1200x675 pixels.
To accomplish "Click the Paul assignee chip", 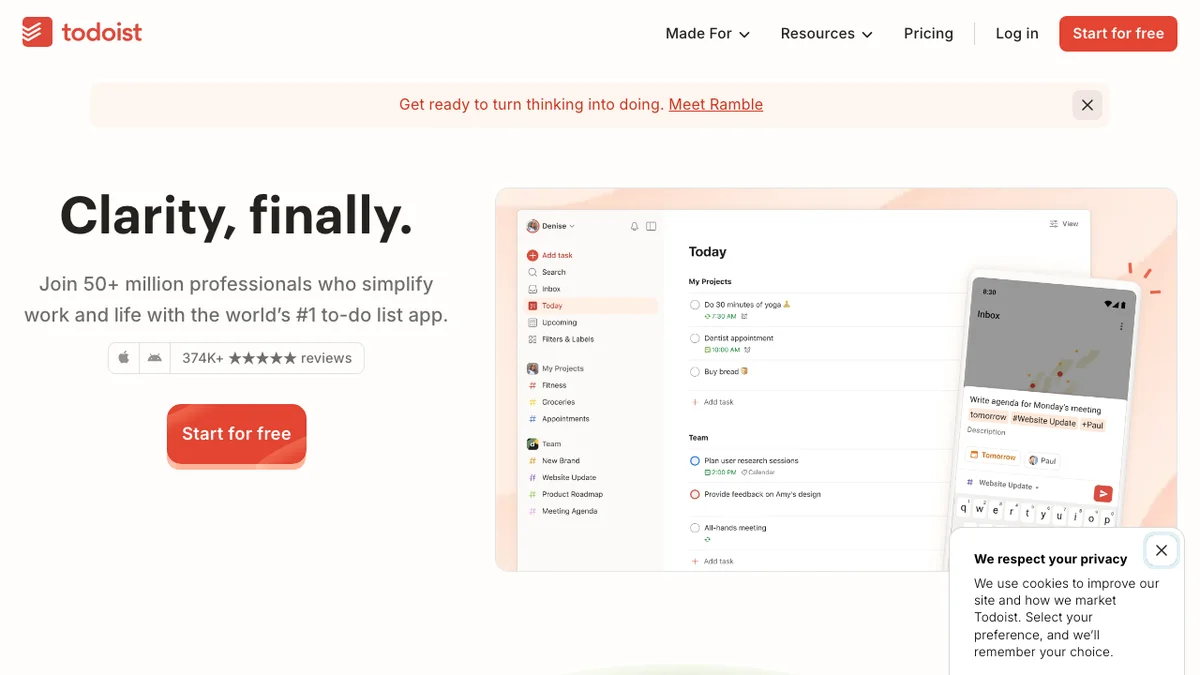I will click(1043, 461).
